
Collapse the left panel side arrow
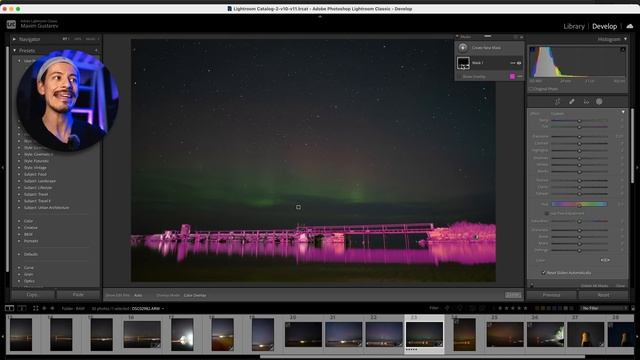[x=2, y=167]
